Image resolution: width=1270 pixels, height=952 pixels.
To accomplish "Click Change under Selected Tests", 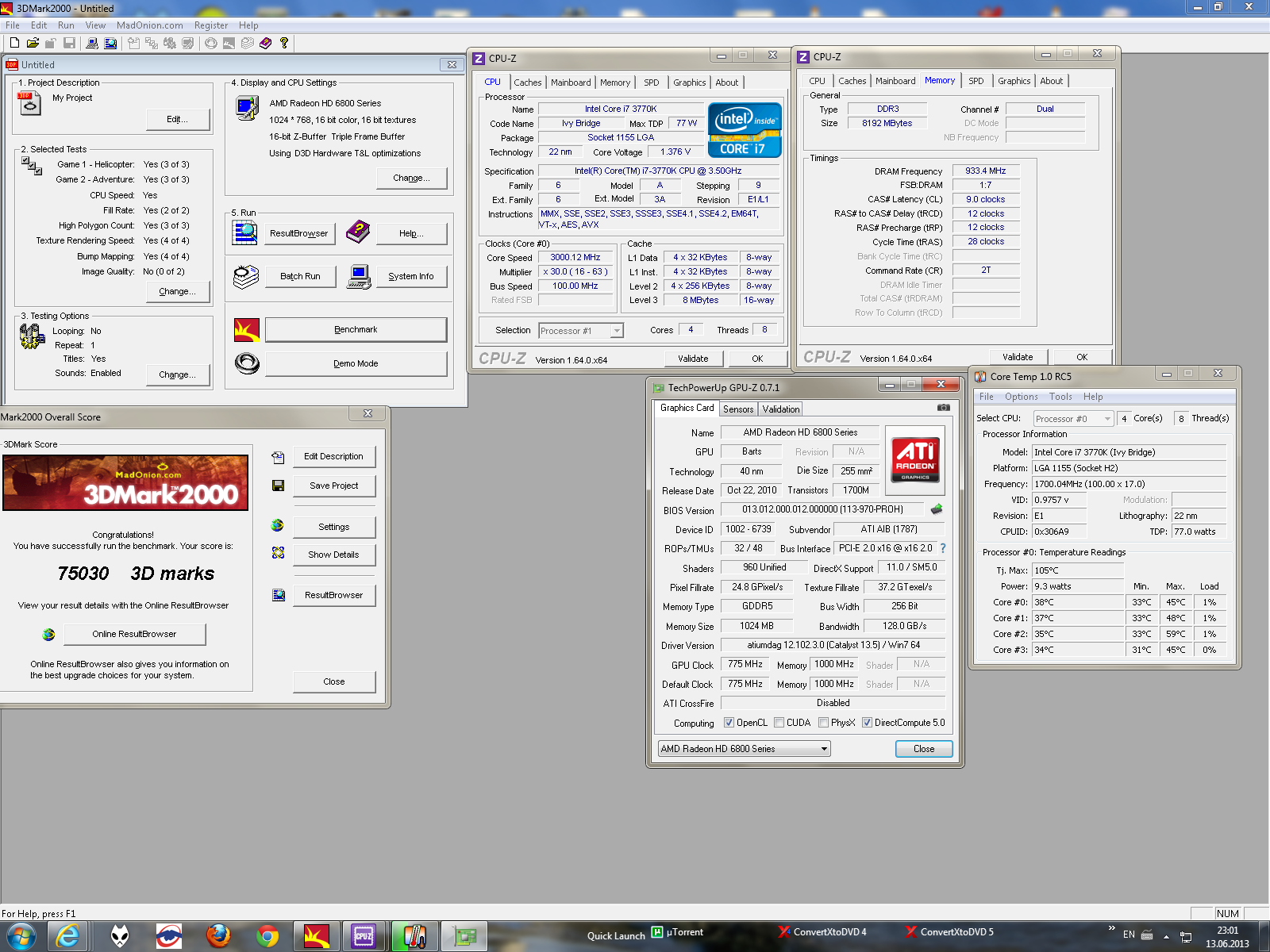I will 178,291.
